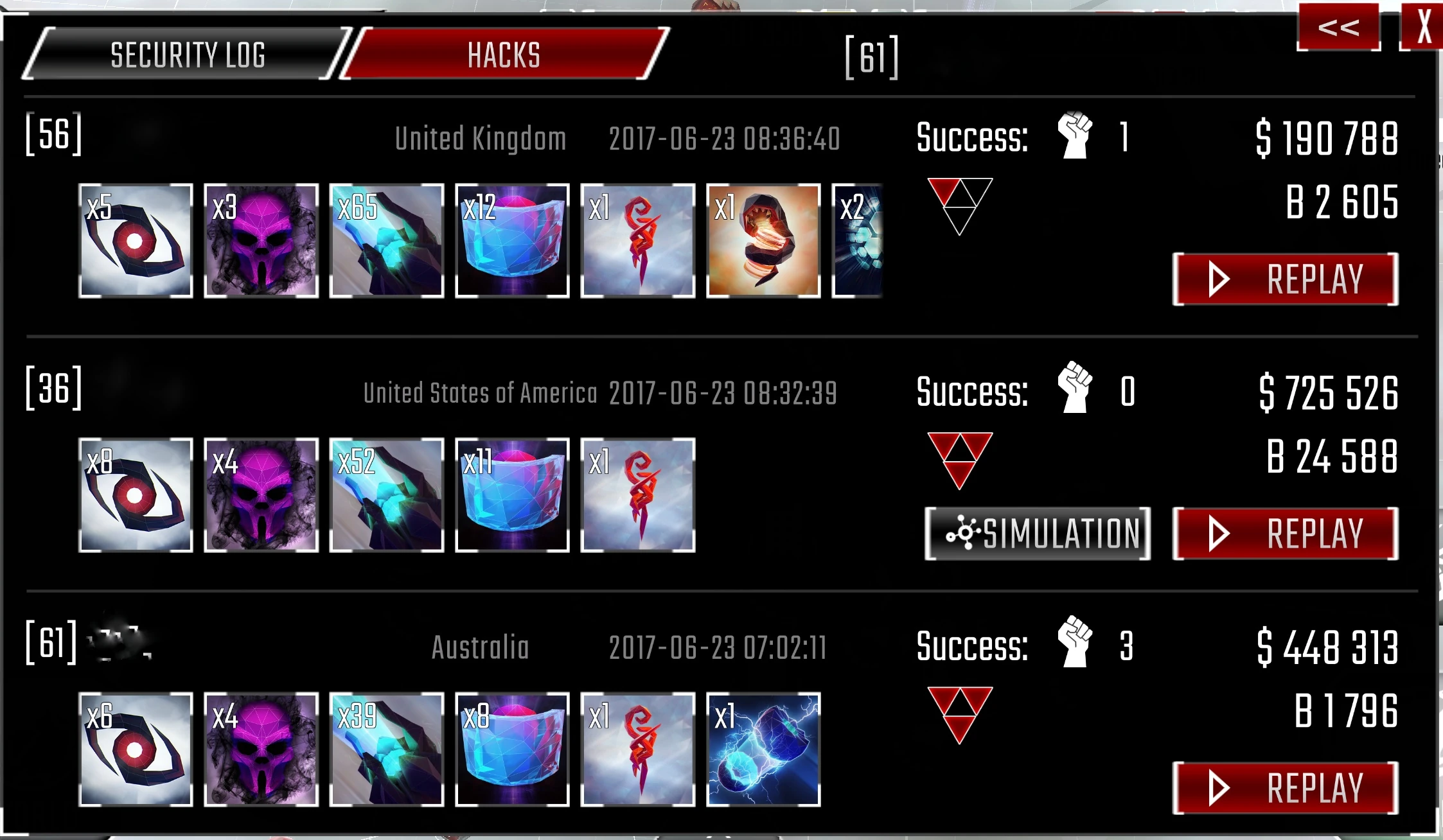
Task: Select the x3 purple skull mask icon
Action: [261, 241]
